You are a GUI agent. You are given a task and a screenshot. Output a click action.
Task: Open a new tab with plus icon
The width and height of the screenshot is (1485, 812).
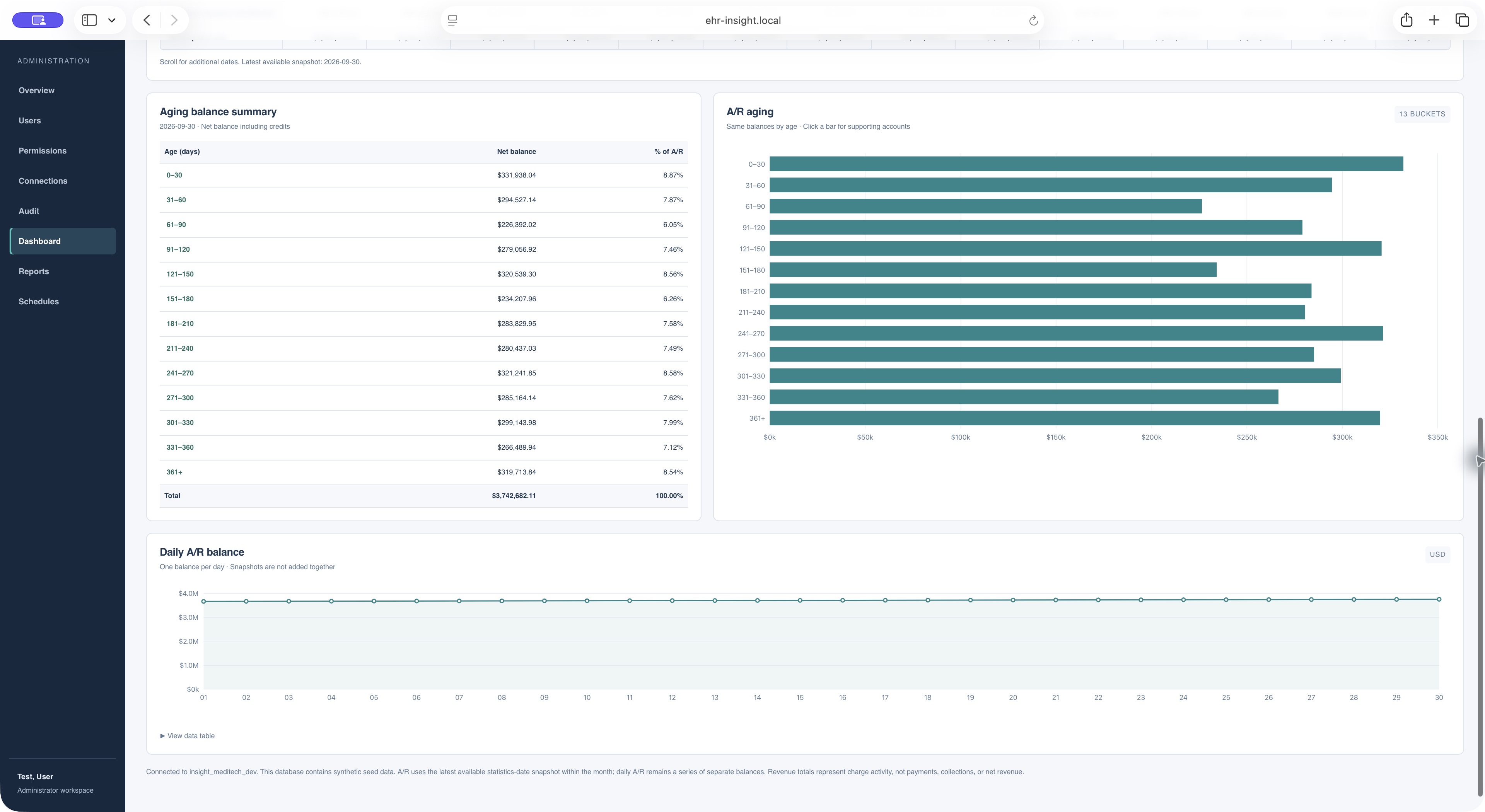[x=1434, y=20]
